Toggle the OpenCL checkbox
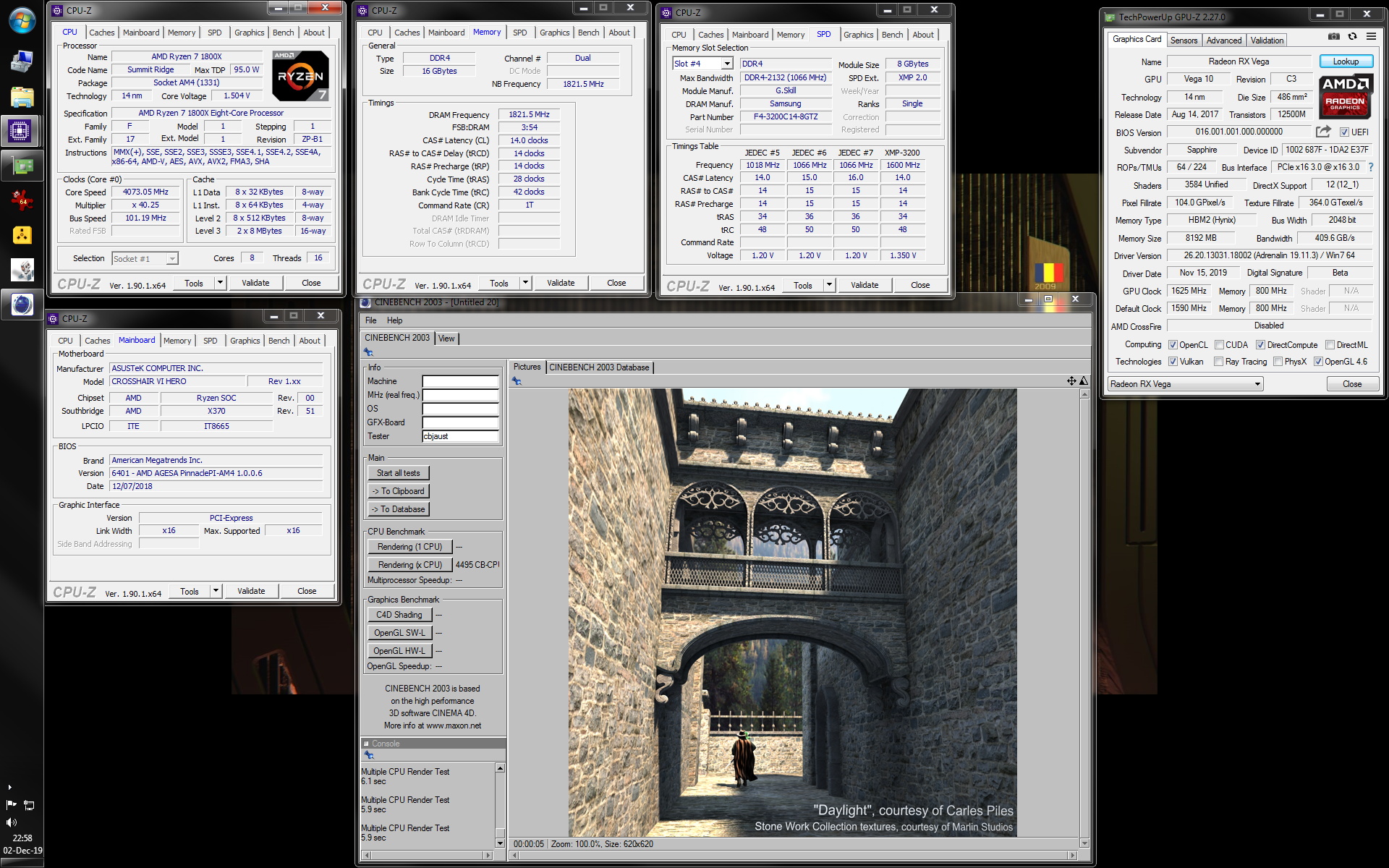Viewport: 1389px width, 868px height. pyautogui.click(x=1173, y=345)
